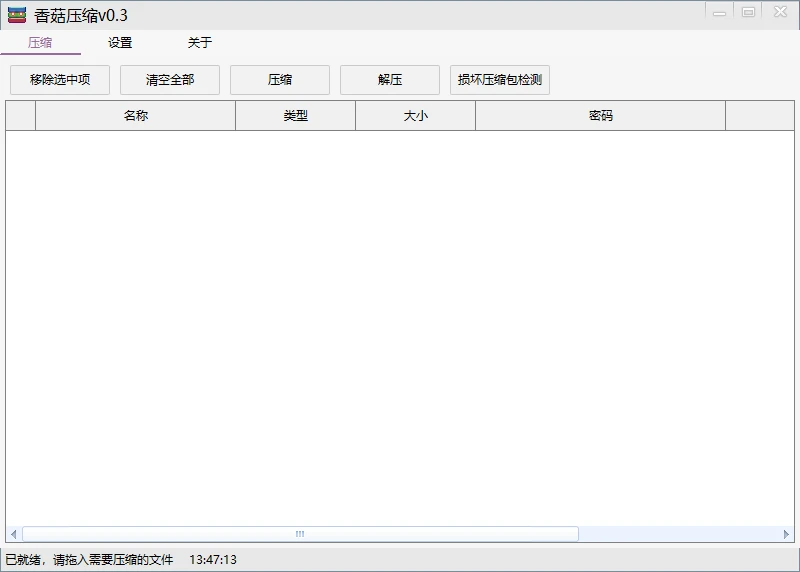Click the 解压 button
The height and width of the screenshot is (572, 800).
390,80
